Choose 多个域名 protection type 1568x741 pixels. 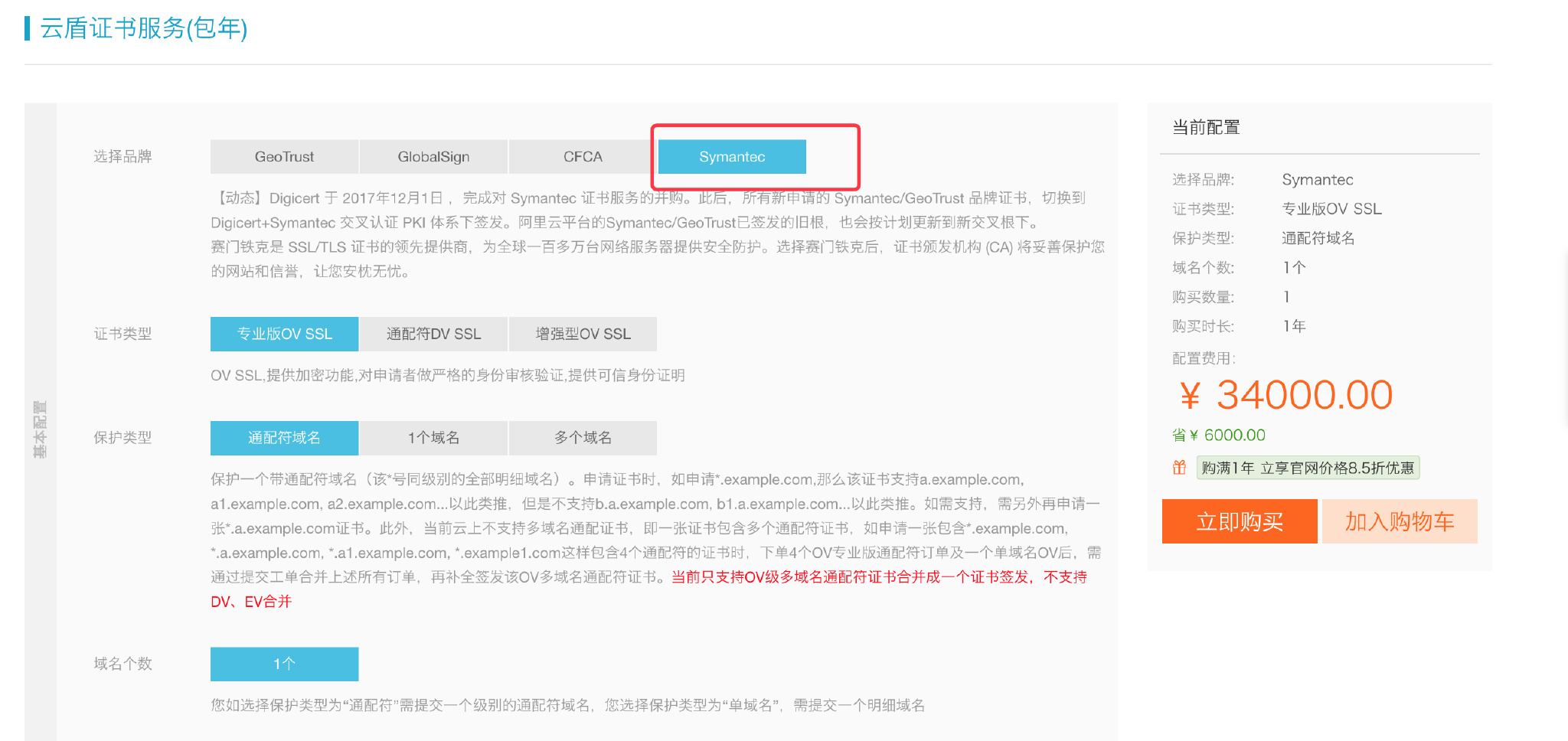[583, 438]
